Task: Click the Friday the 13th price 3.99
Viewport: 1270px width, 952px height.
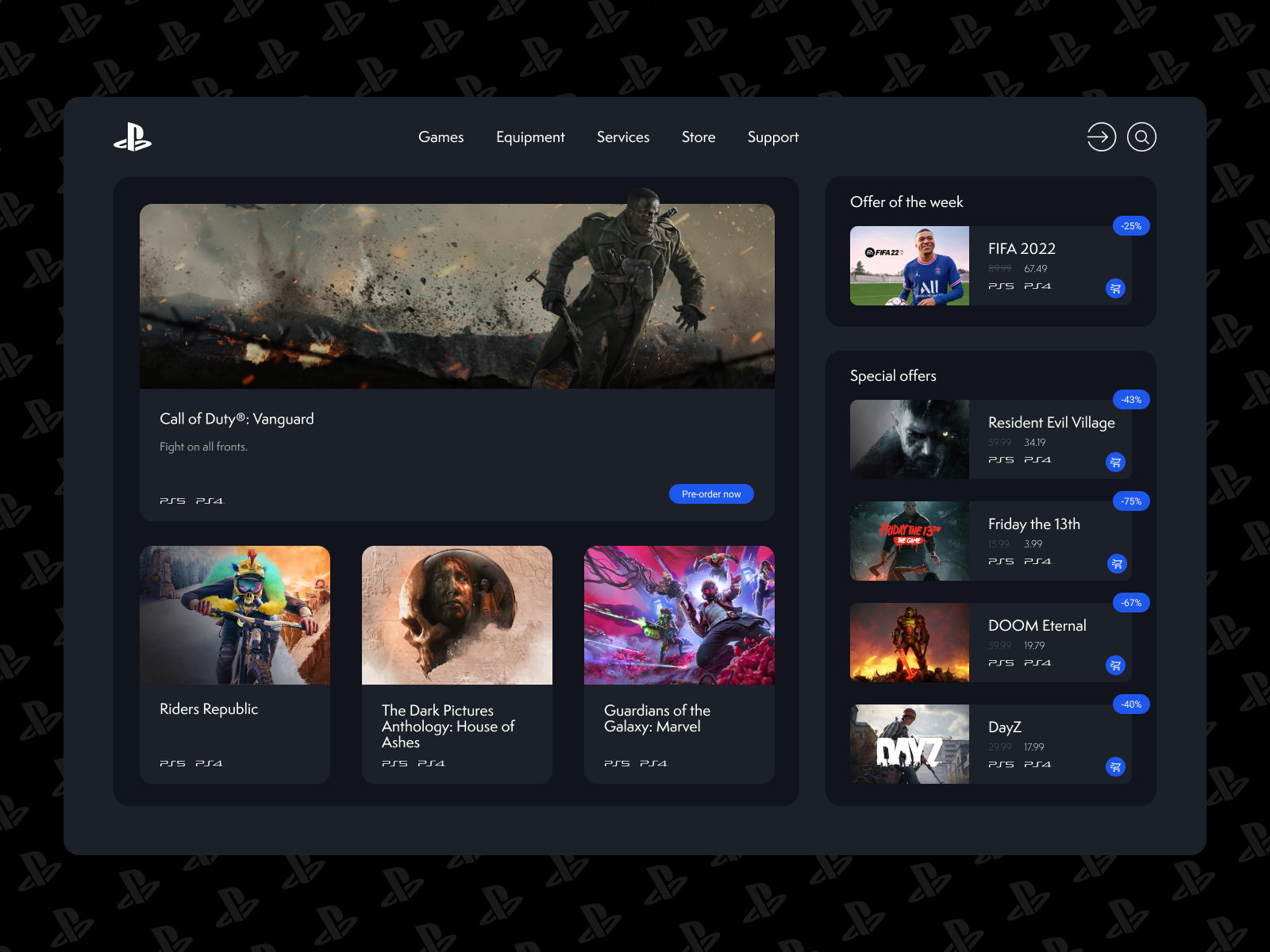Action: pos(1033,544)
